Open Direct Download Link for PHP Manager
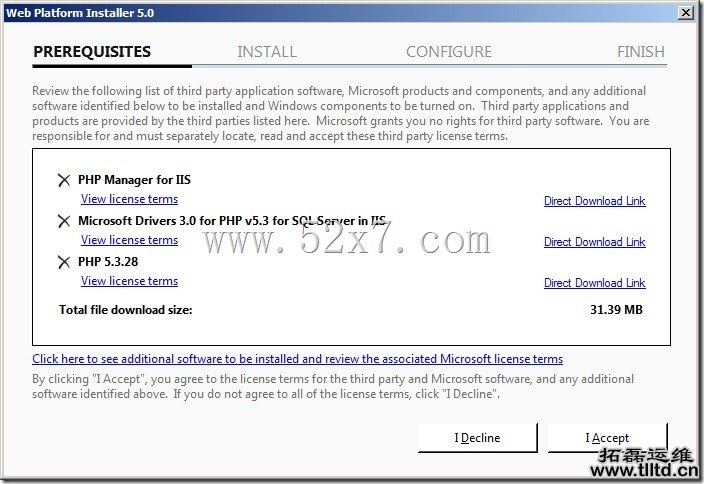The image size is (704, 484). (594, 201)
